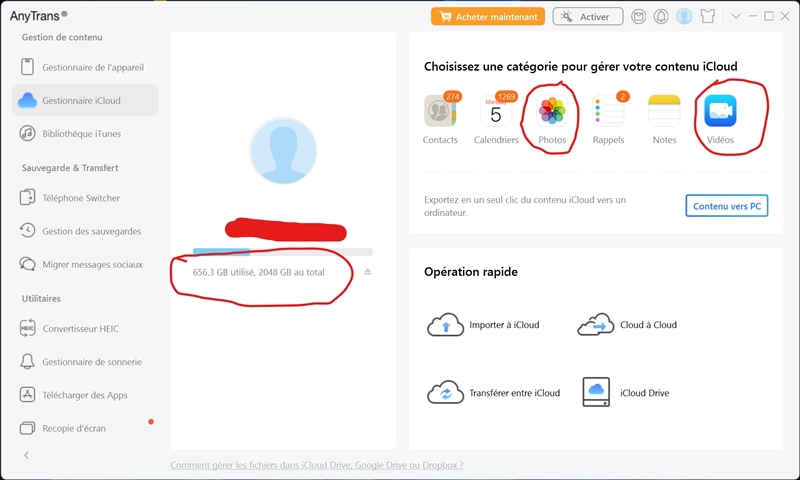Click the Télécharger des Apps icon
800x480 pixels.
(27, 395)
